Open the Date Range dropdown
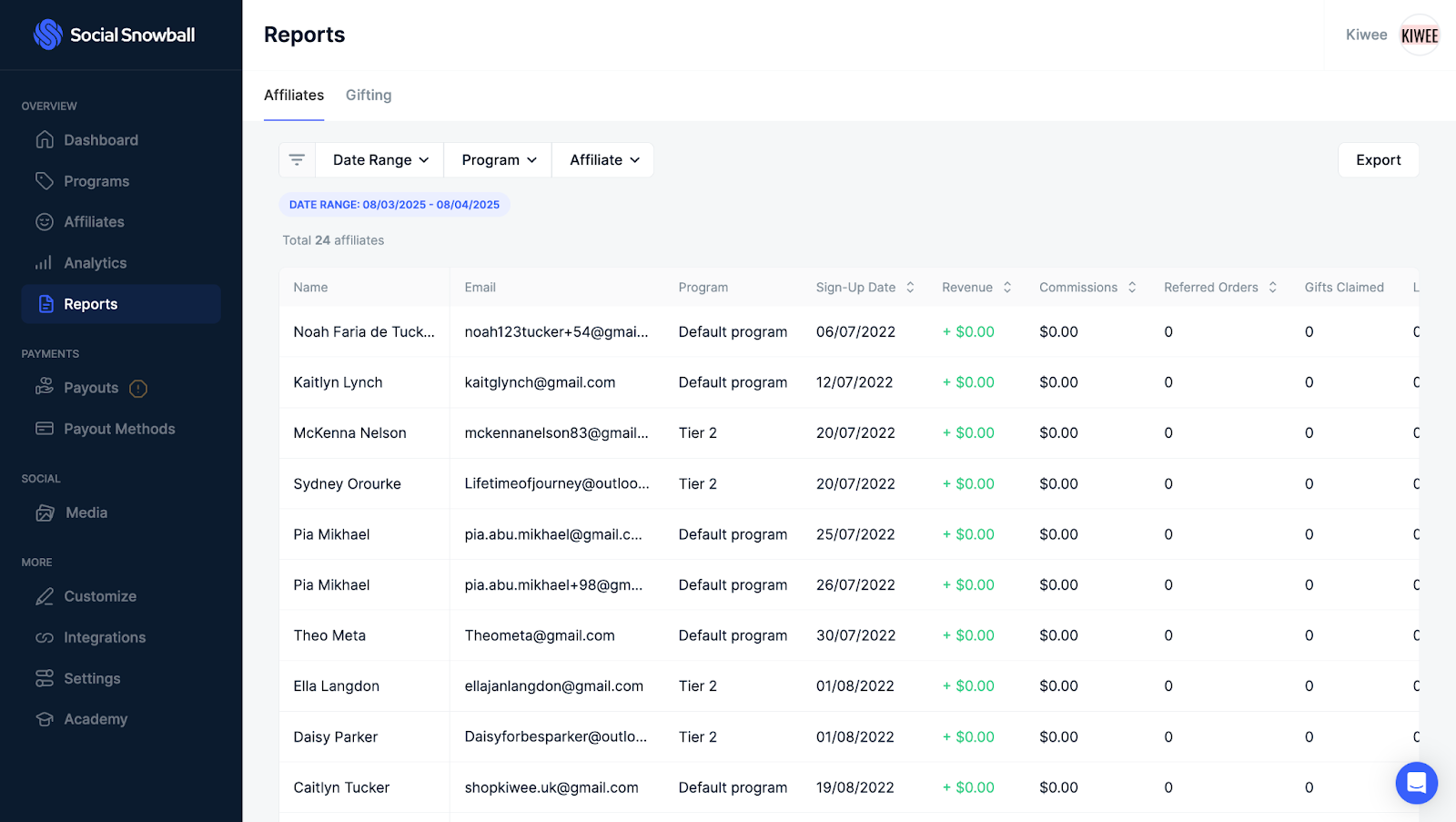The width and height of the screenshot is (1456, 822). pos(379,159)
